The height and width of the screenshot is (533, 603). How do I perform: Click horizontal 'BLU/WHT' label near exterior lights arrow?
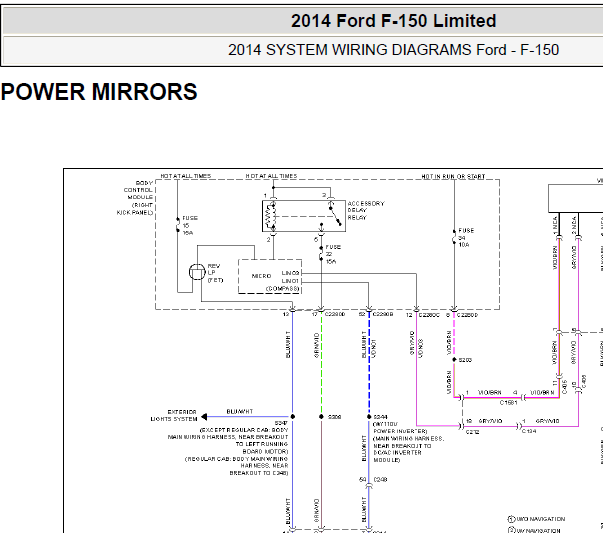[240, 411]
